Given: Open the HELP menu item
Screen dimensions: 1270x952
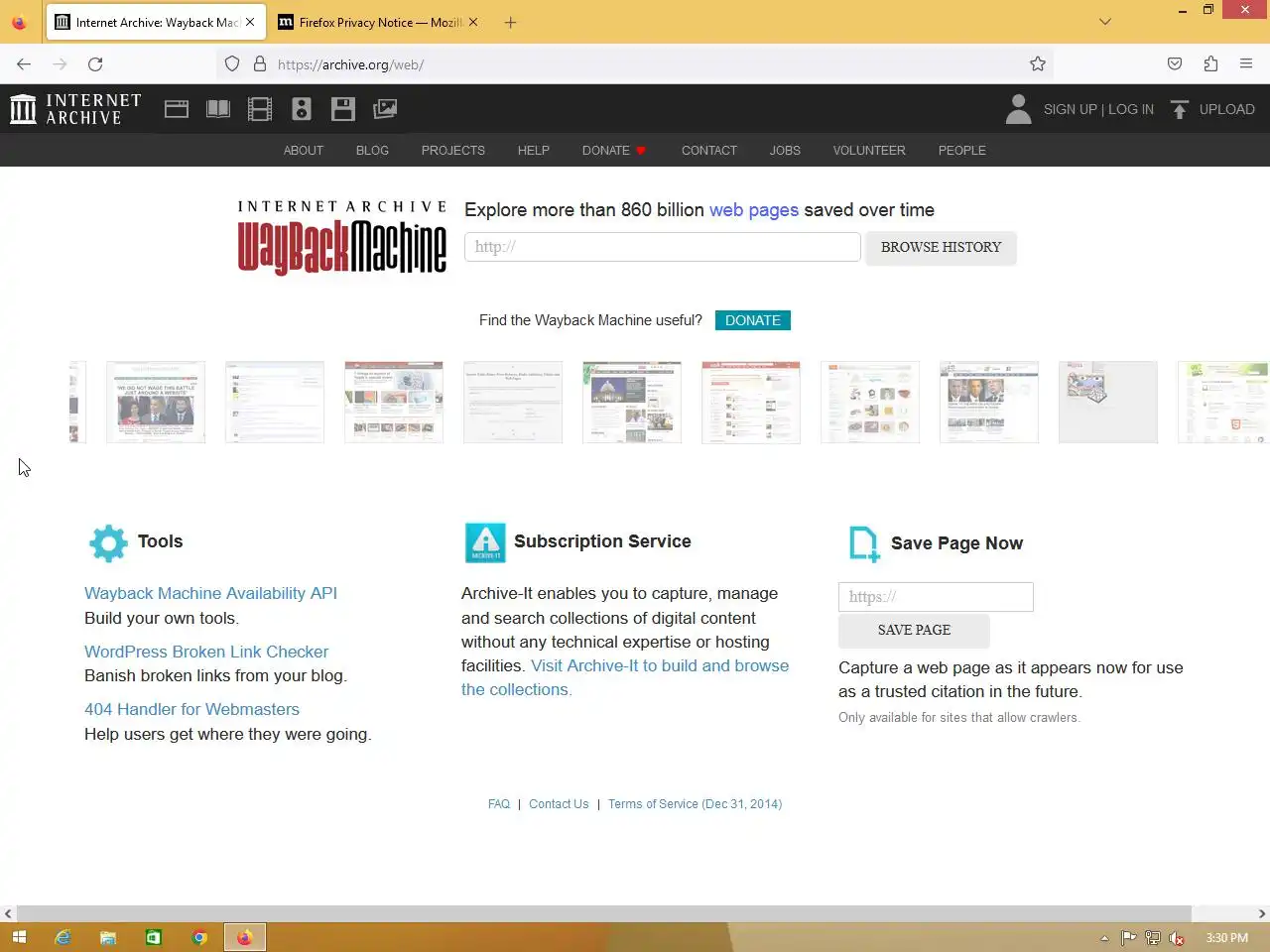Looking at the screenshot, I should [x=534, y=151].
